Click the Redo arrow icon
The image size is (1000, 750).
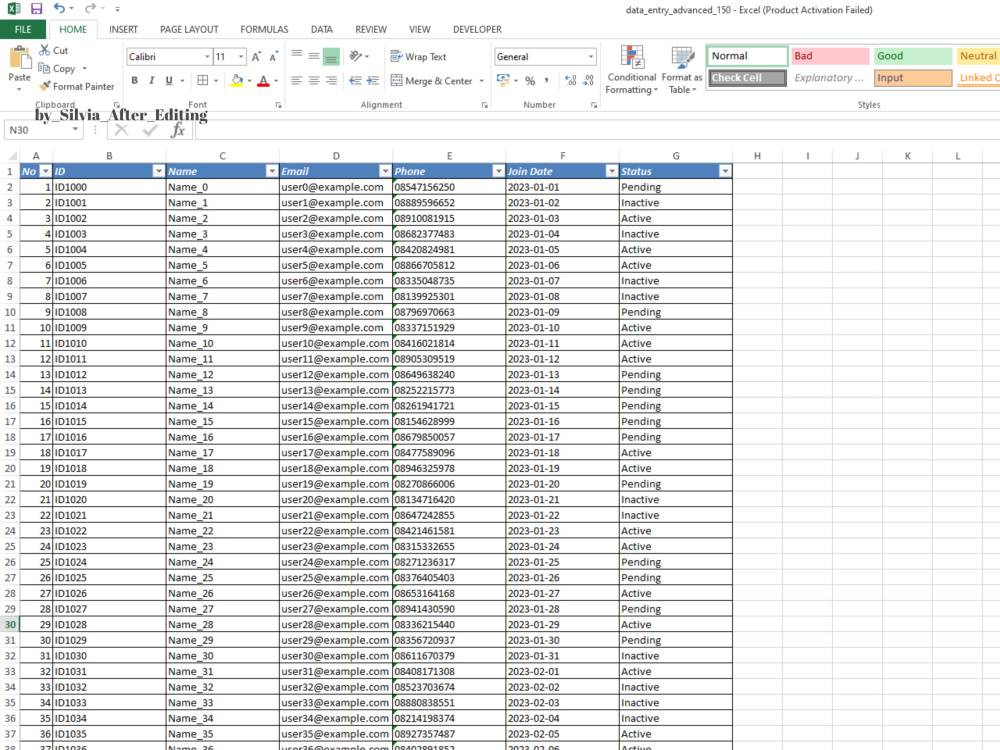[x=91, y=8]
